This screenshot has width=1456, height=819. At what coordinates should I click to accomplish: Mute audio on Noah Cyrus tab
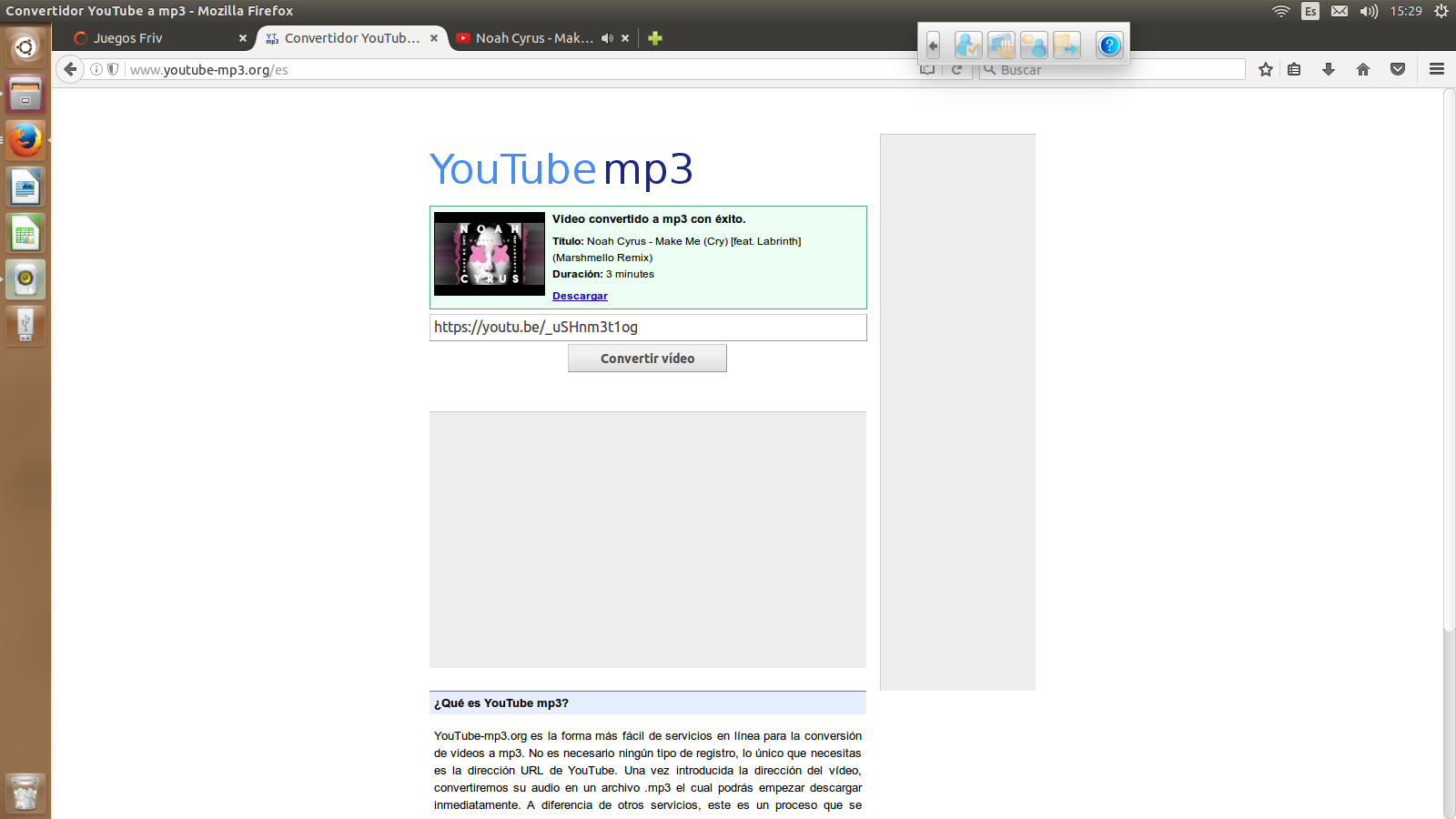pos(607,38)
